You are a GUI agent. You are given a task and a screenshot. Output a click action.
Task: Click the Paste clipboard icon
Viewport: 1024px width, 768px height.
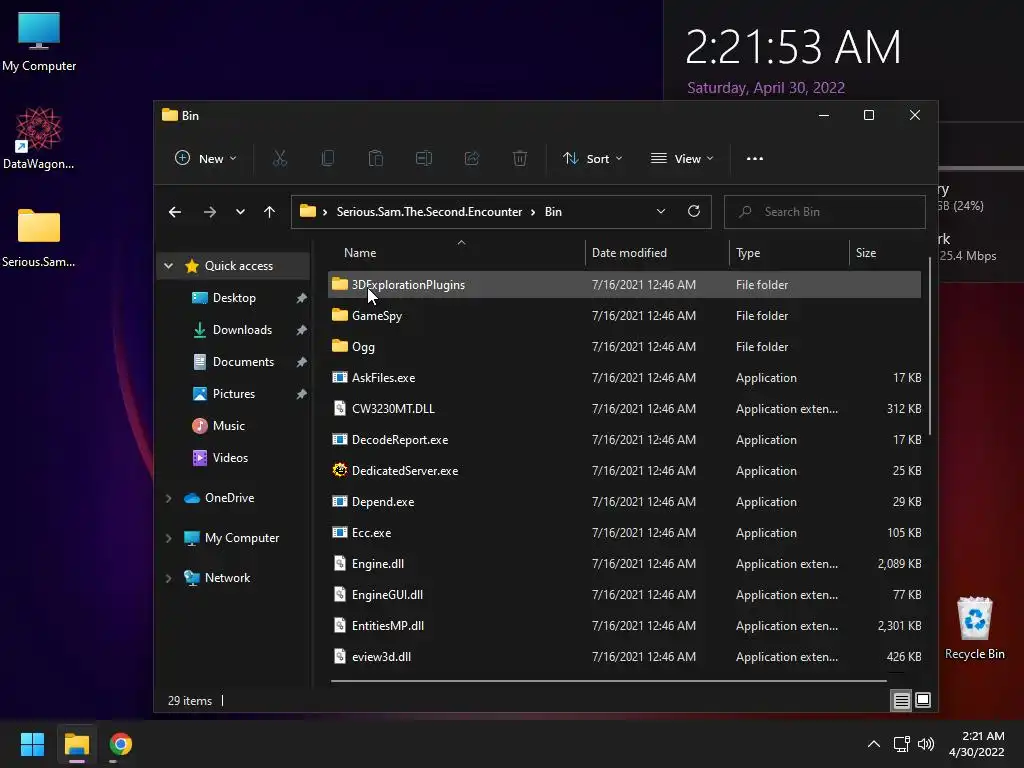[376, 158]
